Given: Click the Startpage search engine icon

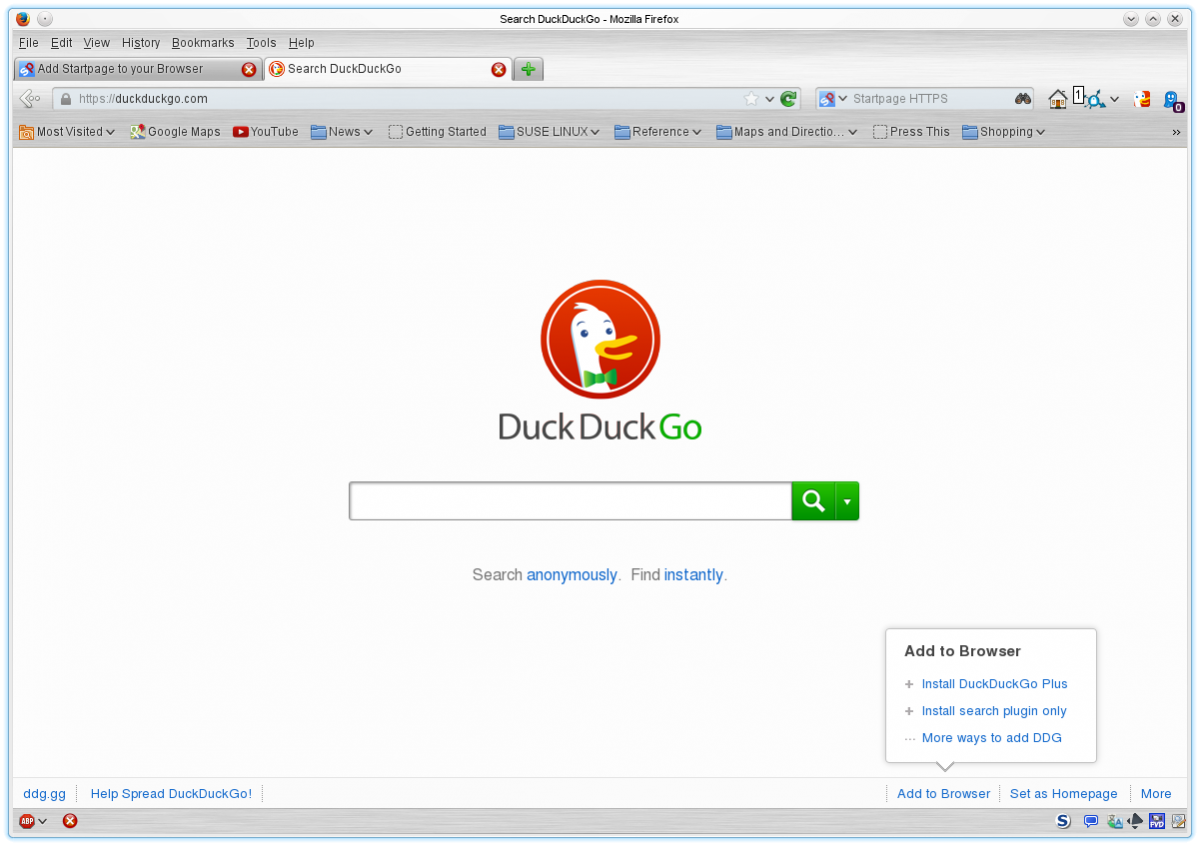Looking at the screenshot, I should click(x=827, y=99).
